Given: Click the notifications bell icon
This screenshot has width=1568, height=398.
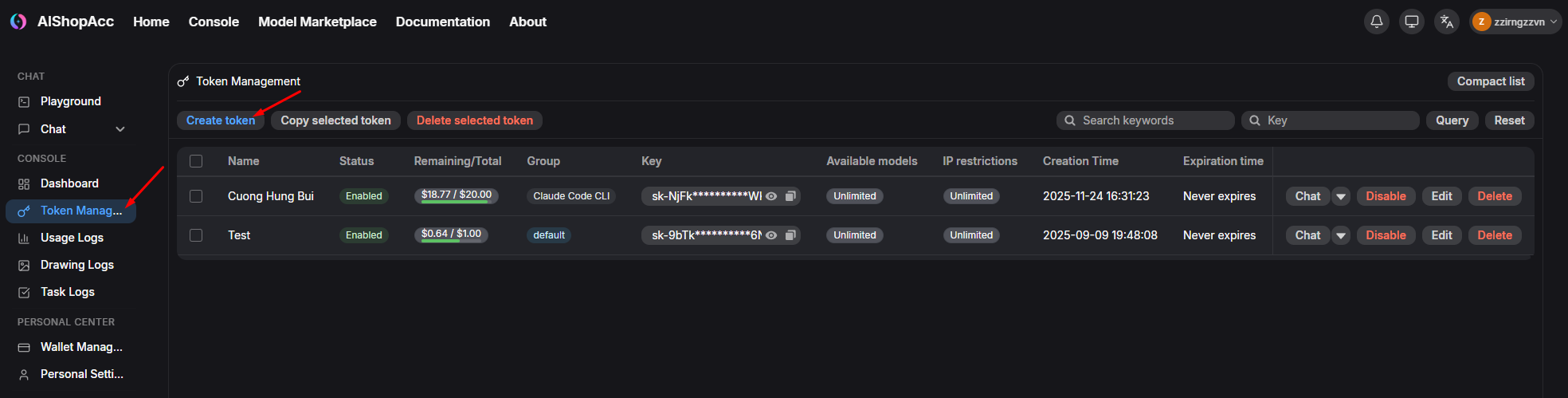Looking at the screenshot, I should pyautogui.click(x=1376, y=22).
